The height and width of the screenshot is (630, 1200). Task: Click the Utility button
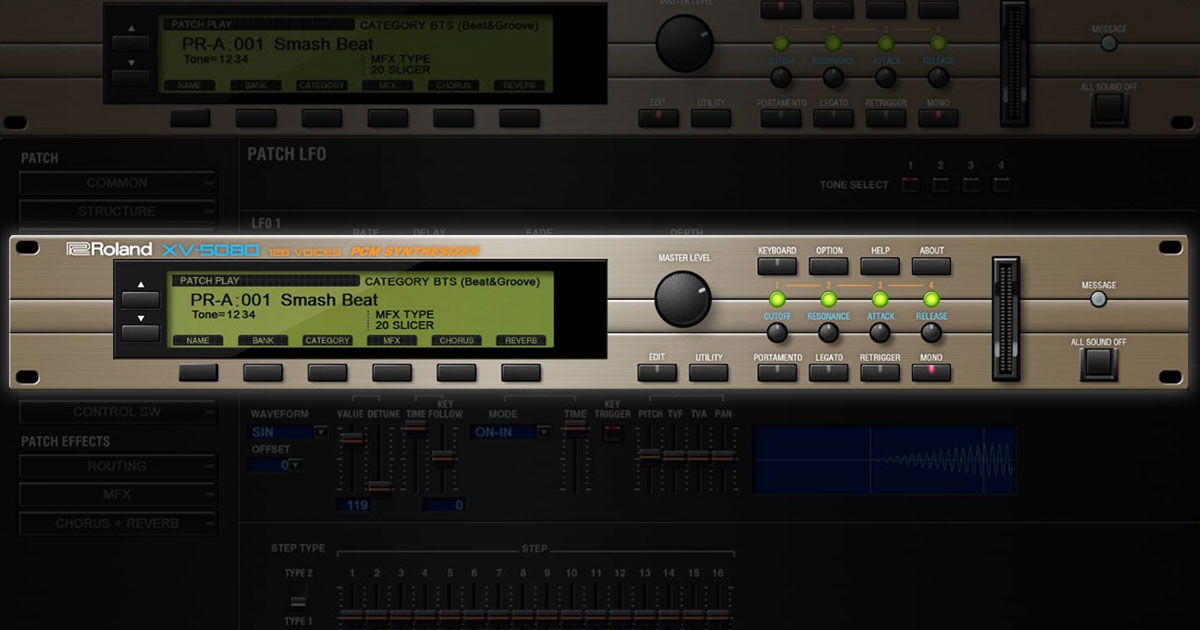[x=708, y=372]
